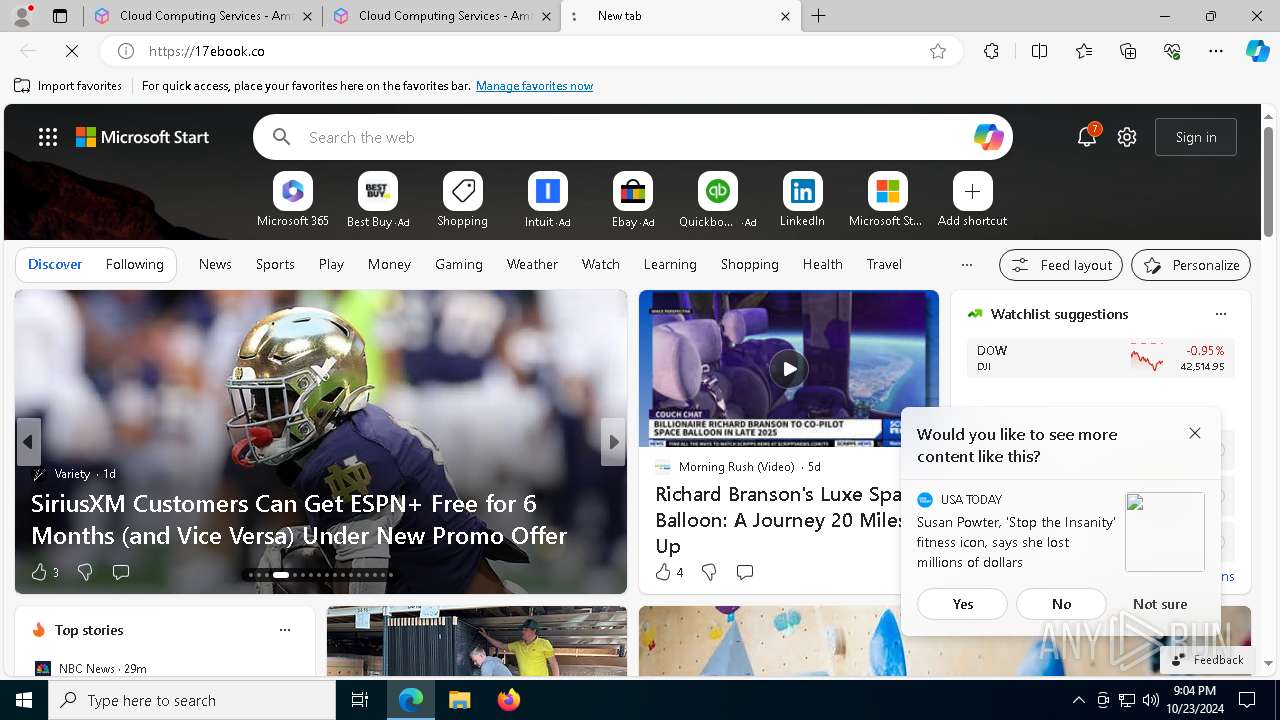The width and height of the screenshot is (1280, 720).
Task: Open Top stories options menu
Action: click(x=285, y=630)
